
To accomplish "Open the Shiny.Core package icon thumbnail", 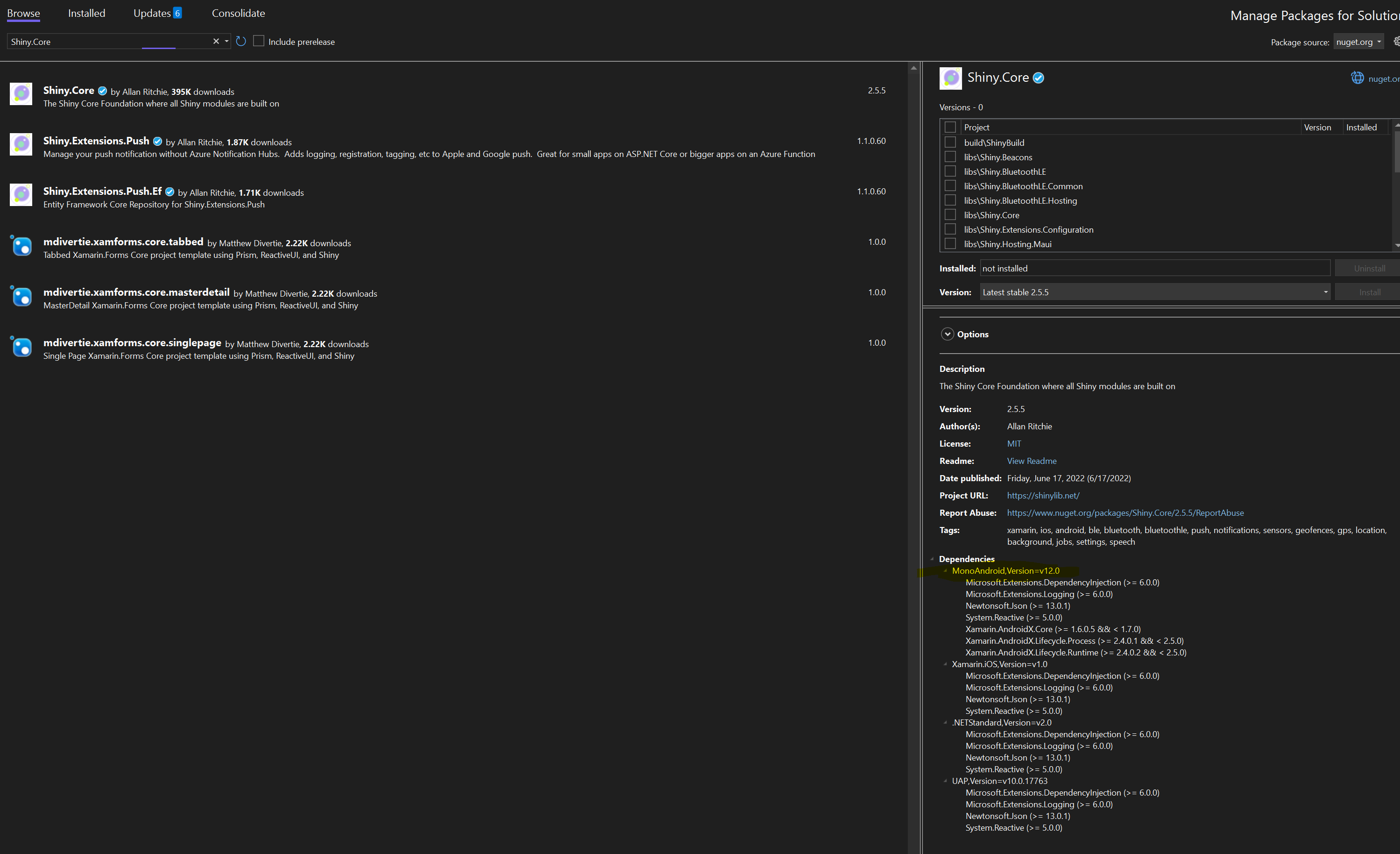I will (21, 94).
